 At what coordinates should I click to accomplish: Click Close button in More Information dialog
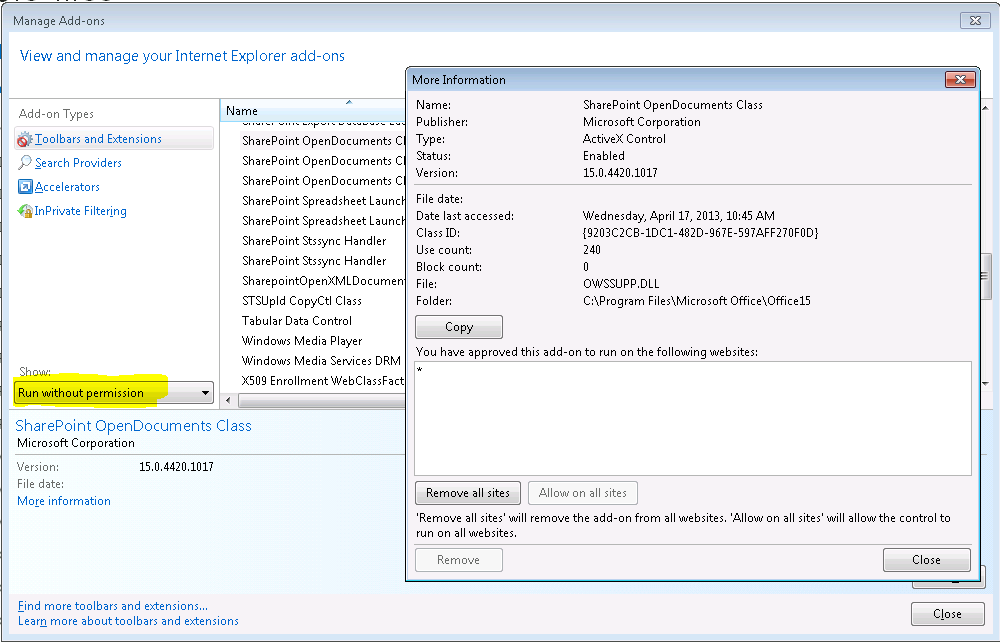pyautogui.click(x=927, y=560)
